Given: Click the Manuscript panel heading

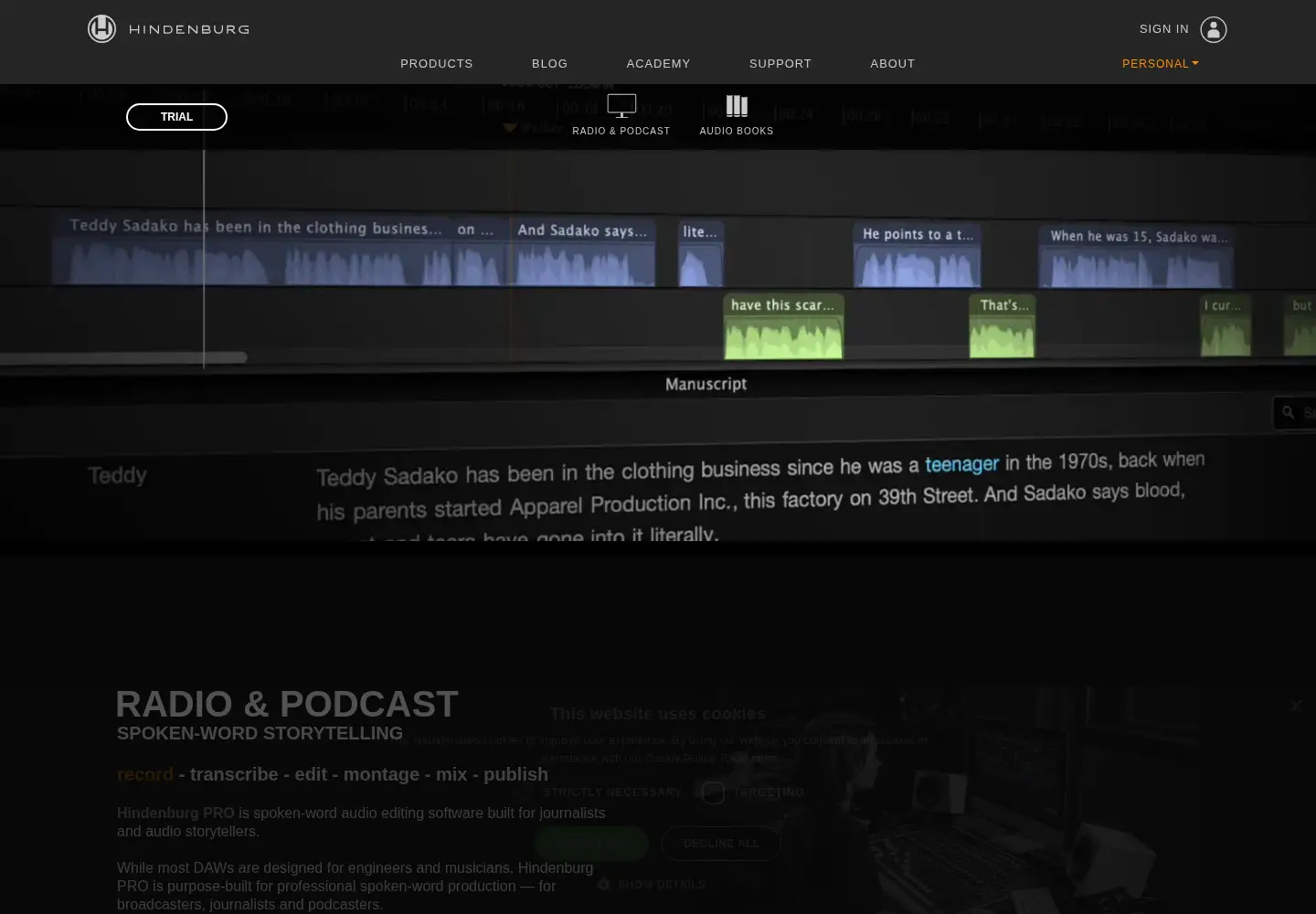Looking at the screenshot, I should coord(706,384).
